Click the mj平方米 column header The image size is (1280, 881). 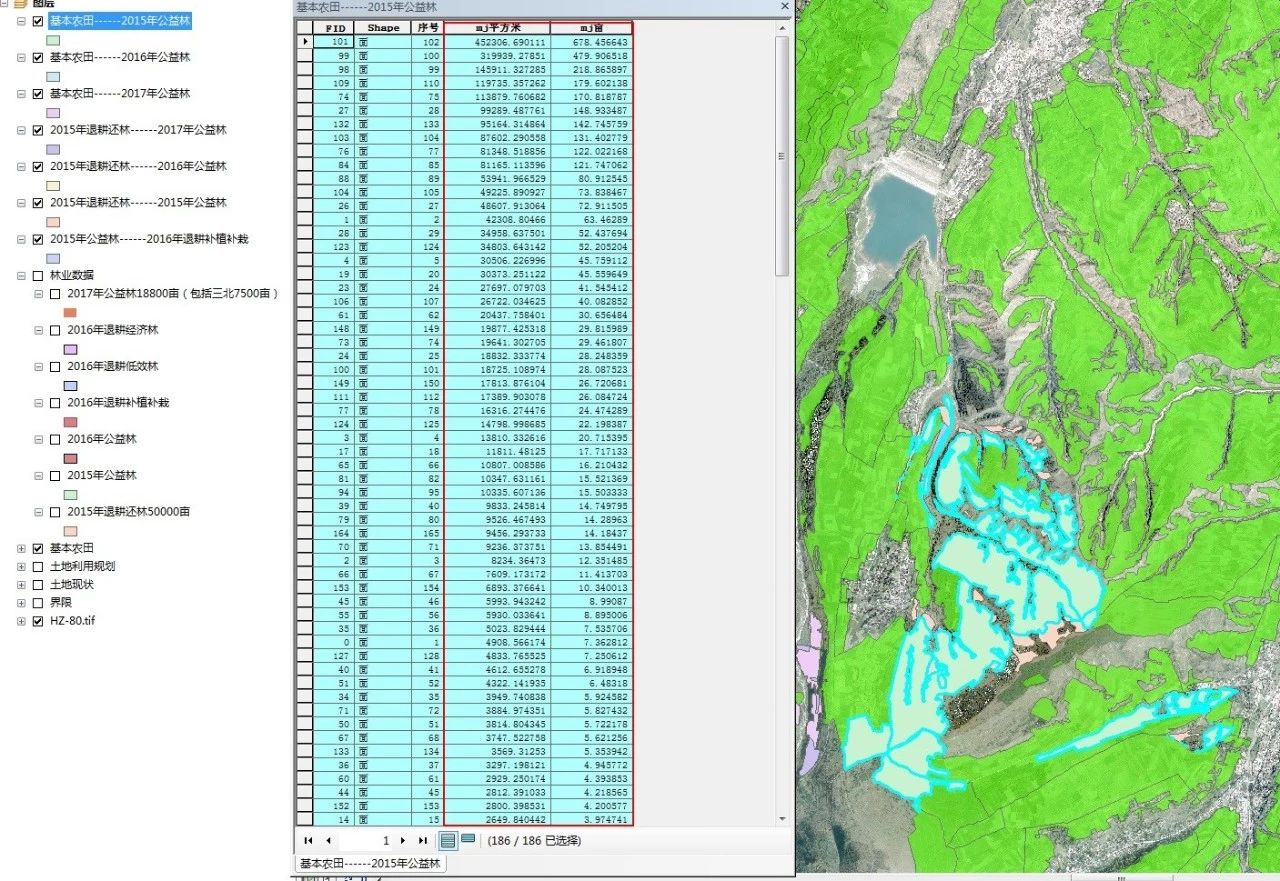pos(496,28)
